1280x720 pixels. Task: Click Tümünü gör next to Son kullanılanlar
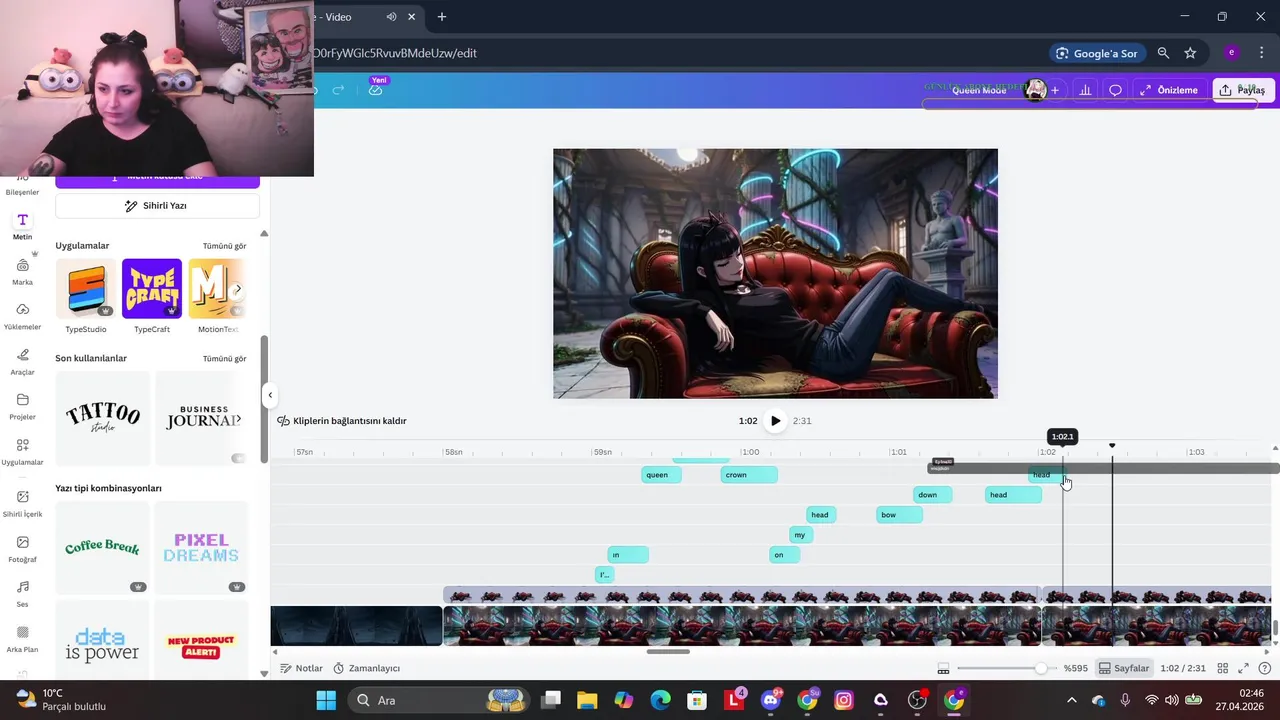click(x=224, y=359)
